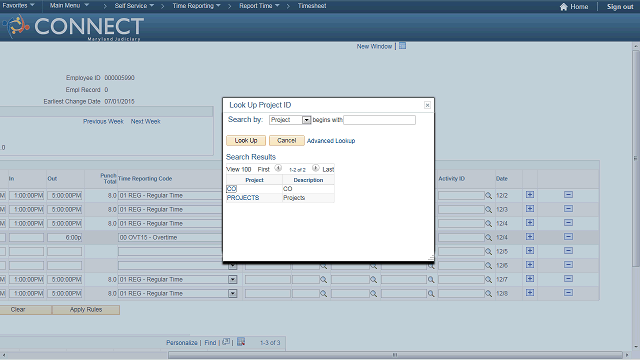640x360 pixels.
Task: Look up Activity ID for 12/2 row
Action: 488,196
